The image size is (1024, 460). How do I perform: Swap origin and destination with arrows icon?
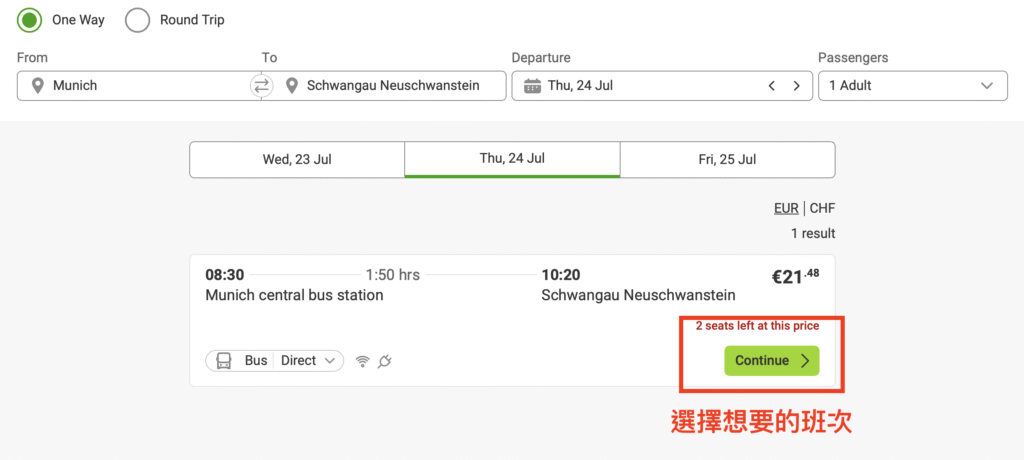click(x=262, y=86)
